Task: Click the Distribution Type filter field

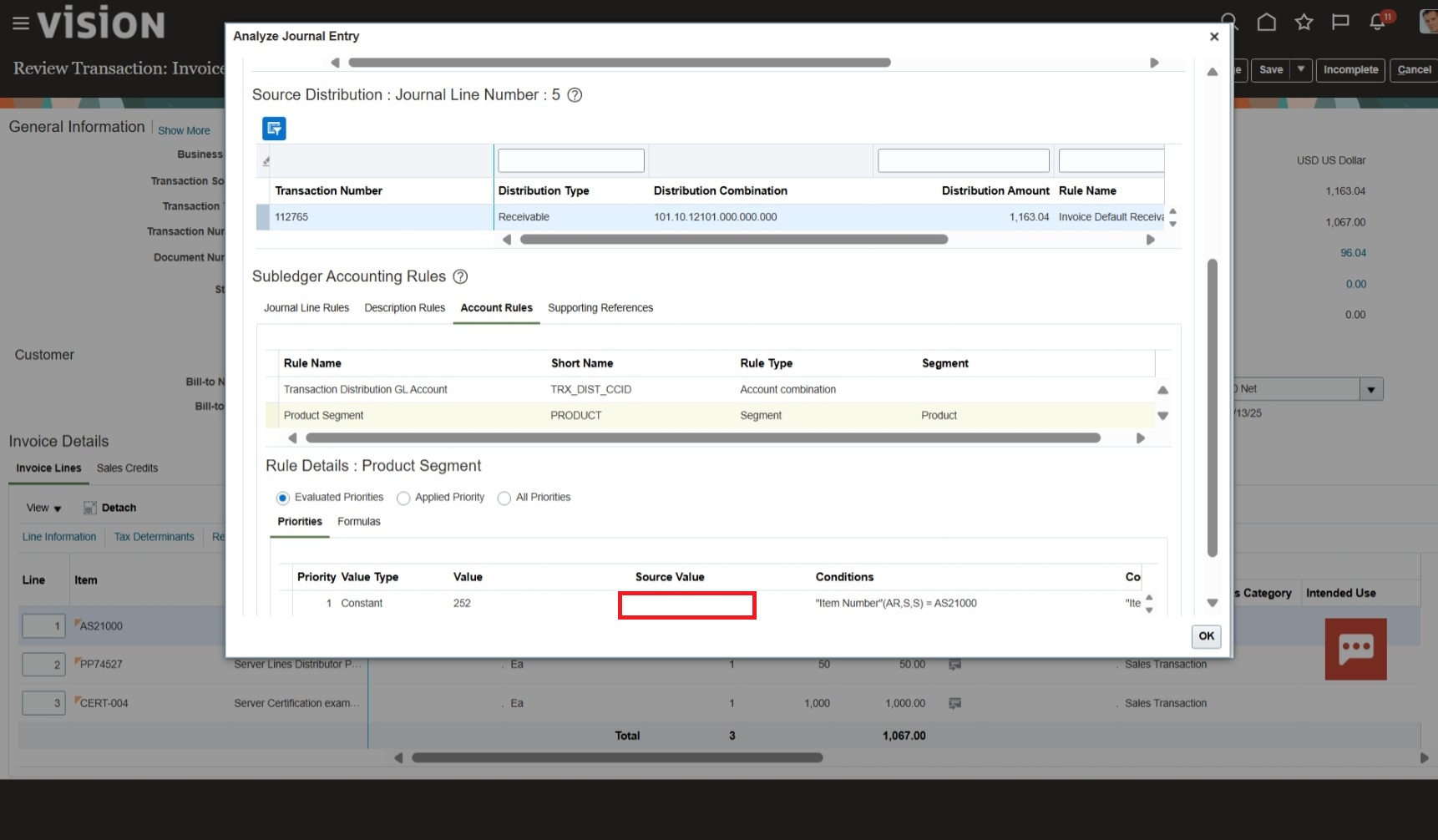Action: coord(571,160)
